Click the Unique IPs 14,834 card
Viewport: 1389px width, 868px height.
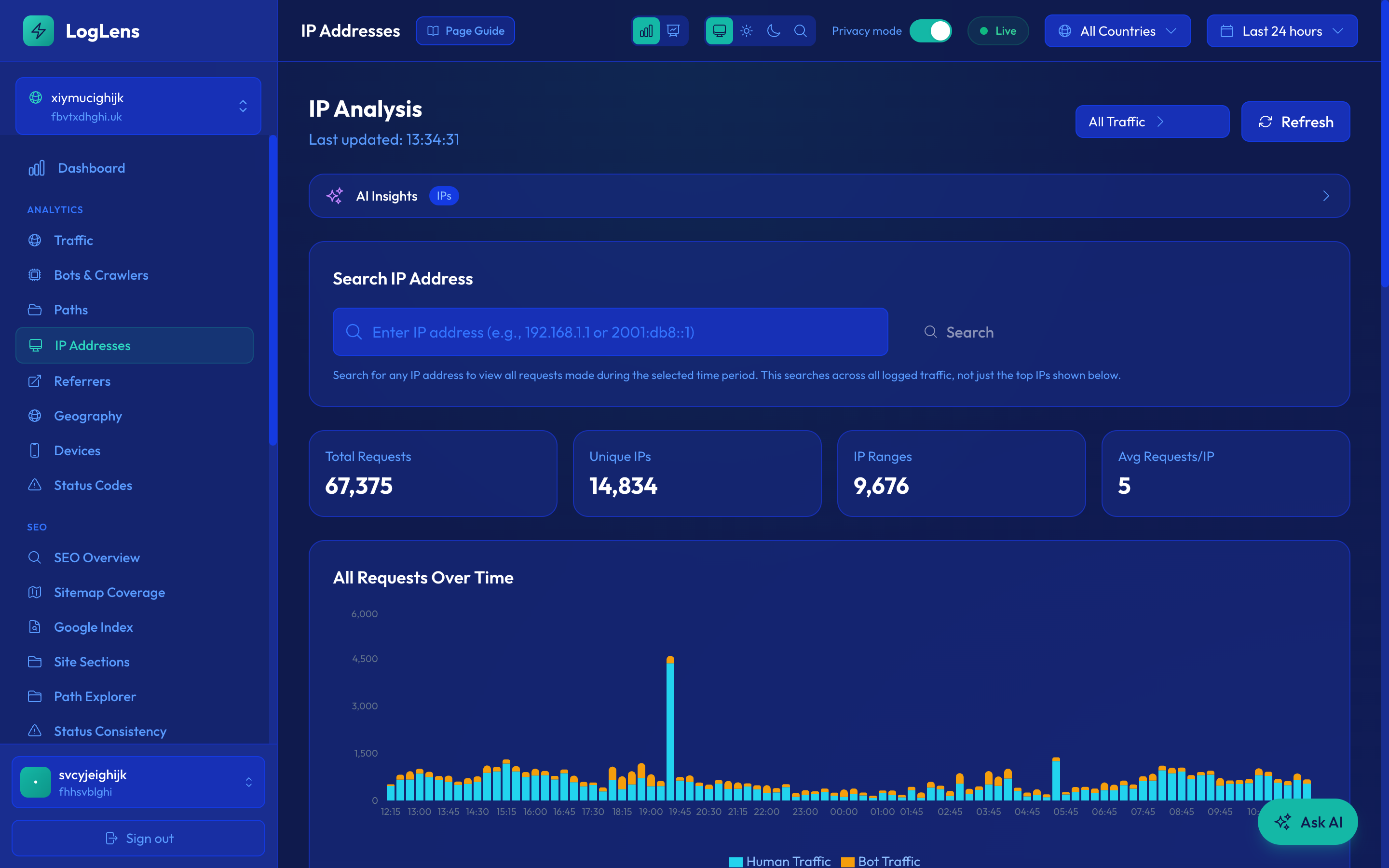click(x=697, y=474)
